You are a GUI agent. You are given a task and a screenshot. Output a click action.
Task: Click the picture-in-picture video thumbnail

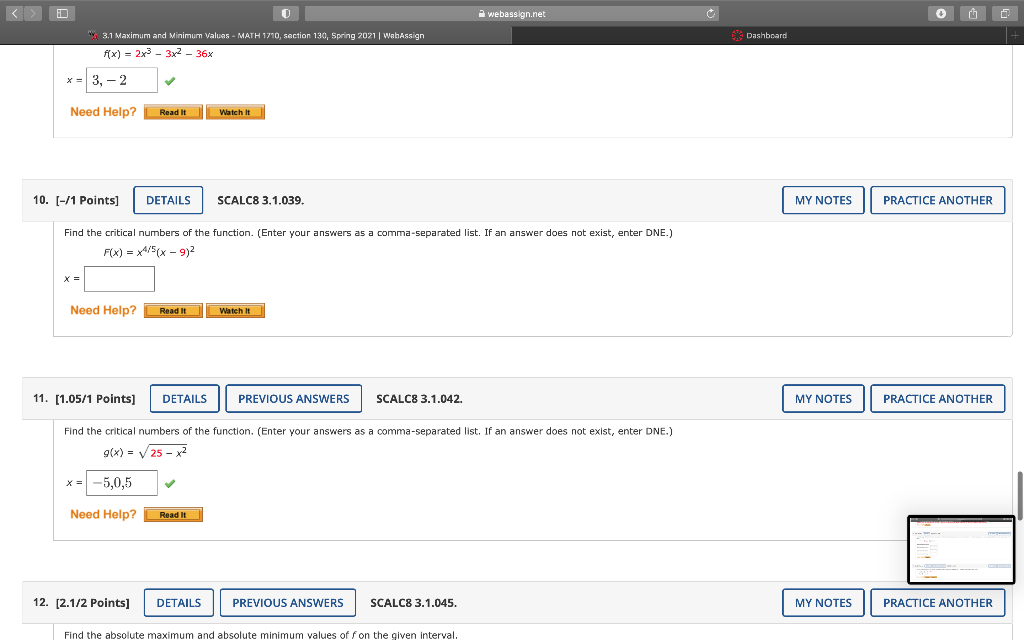tap(960, 549)
